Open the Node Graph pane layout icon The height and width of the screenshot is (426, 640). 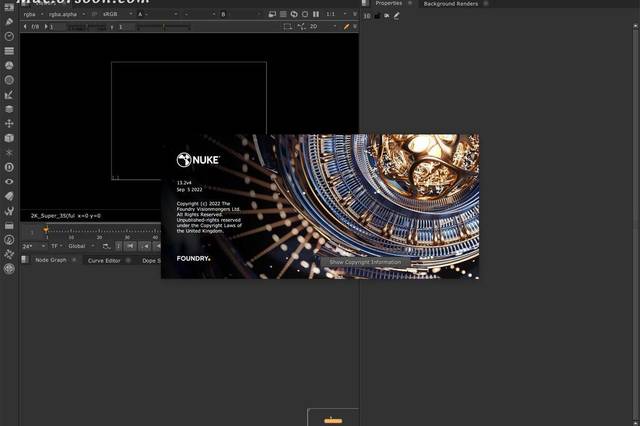(x=25, y=260)
